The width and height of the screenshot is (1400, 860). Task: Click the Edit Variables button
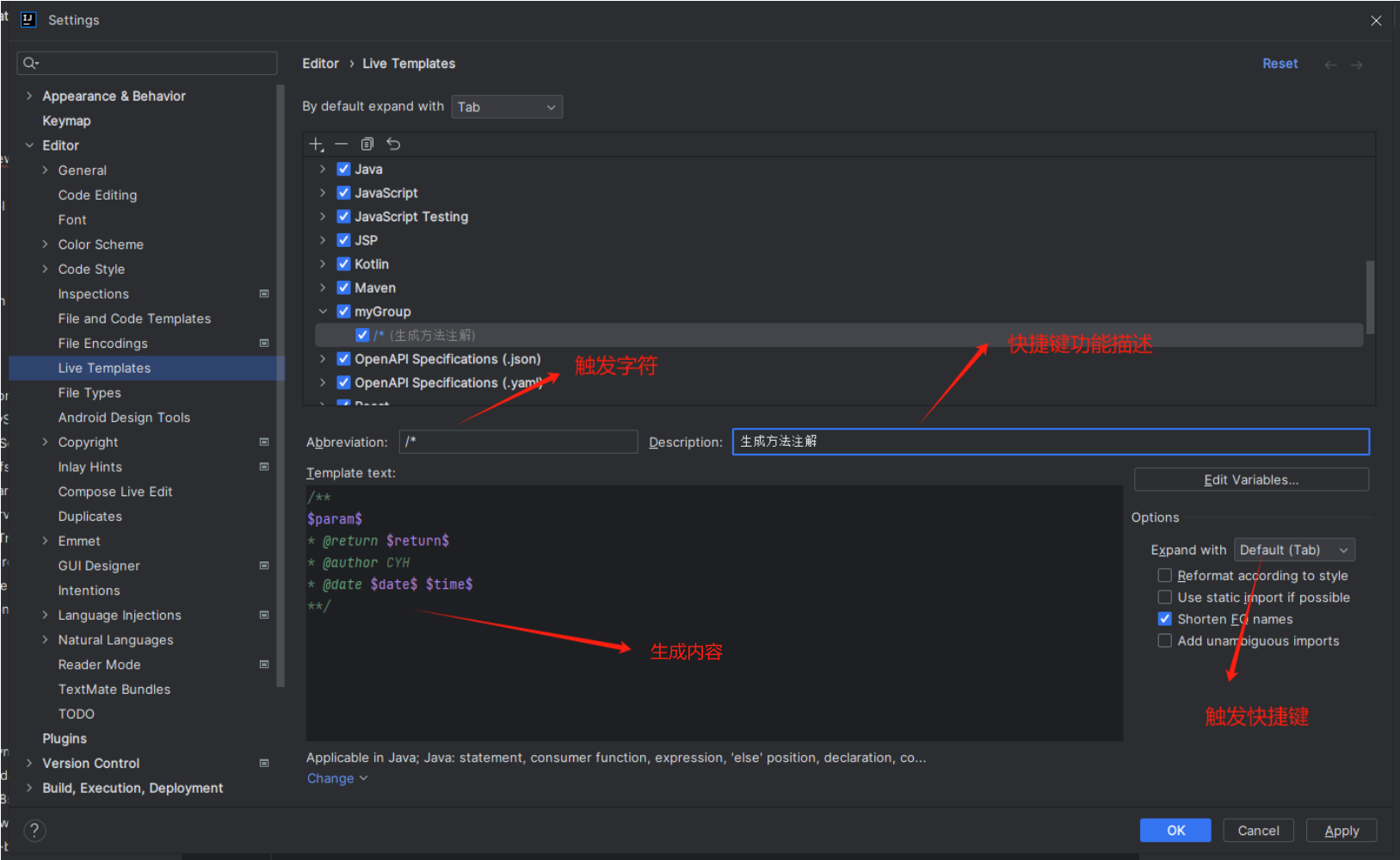coord(1251,480)
